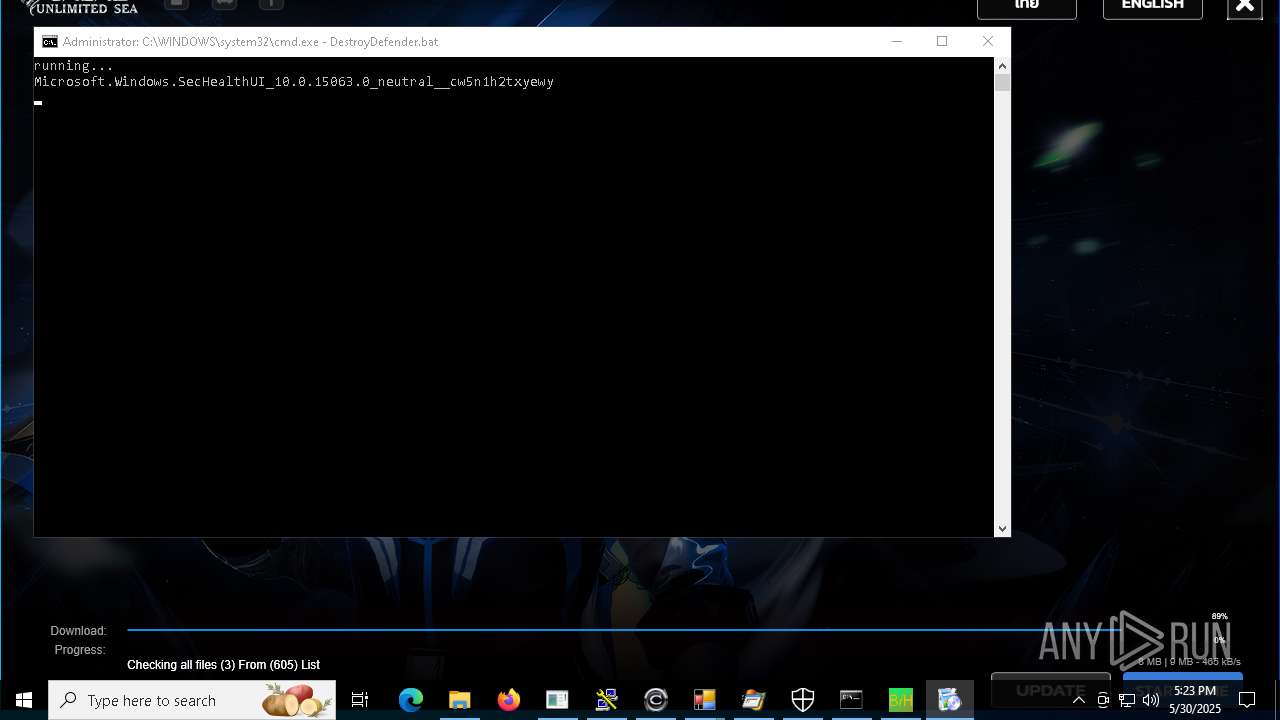Click the cmd vertical scrollbar thumb
1280x720 pixels.
click(1002, 83)
